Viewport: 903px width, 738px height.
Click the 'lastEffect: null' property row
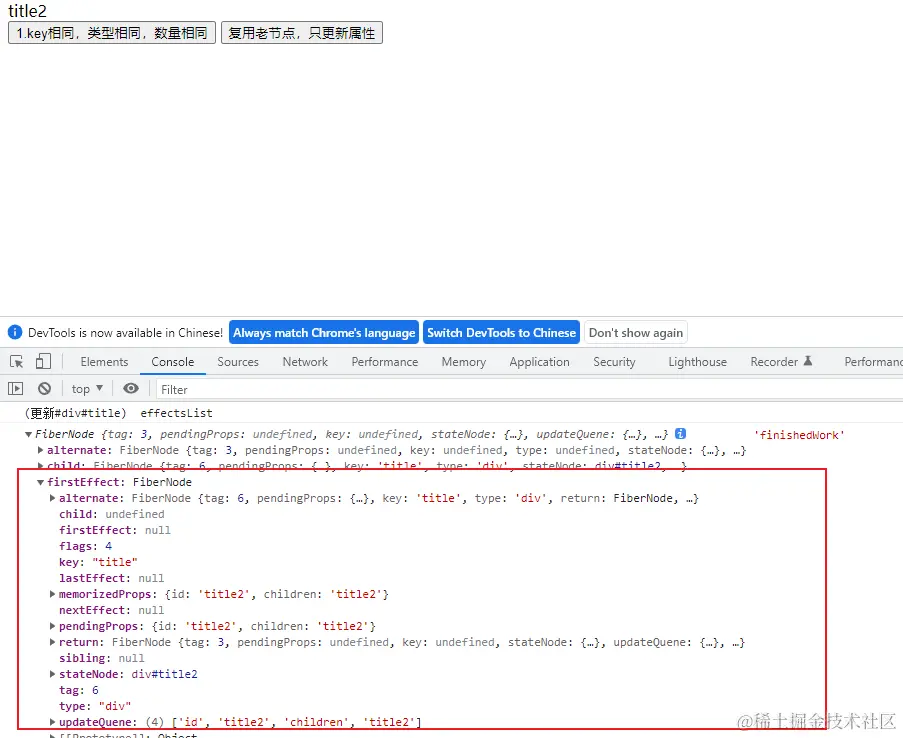[111, 578]
